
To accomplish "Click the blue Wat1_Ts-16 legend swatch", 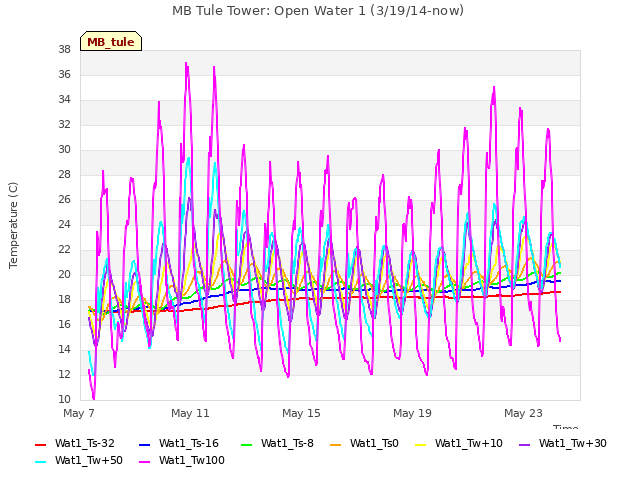I will [145, 445].
